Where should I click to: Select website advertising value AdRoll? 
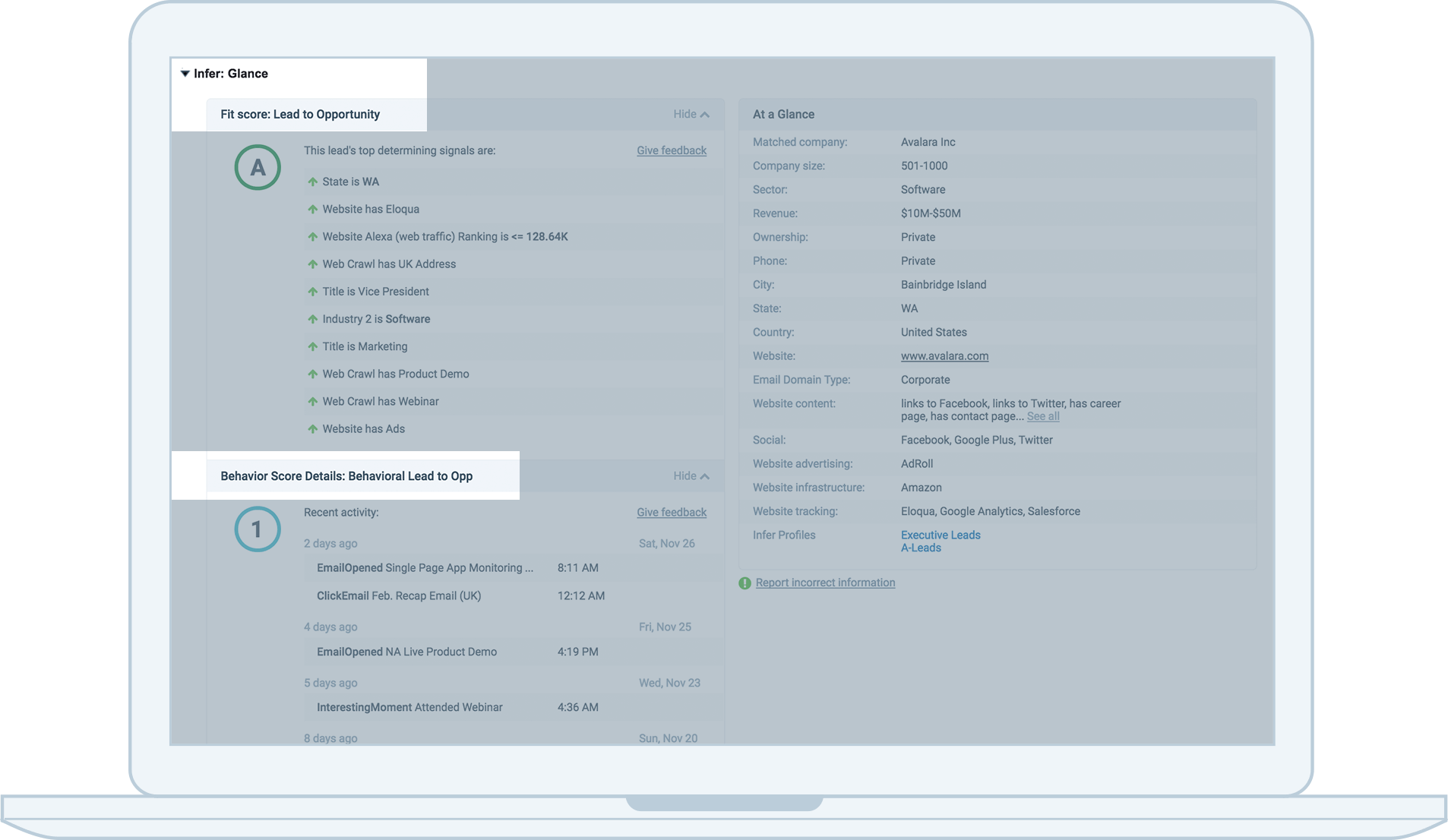pos(916,464)
